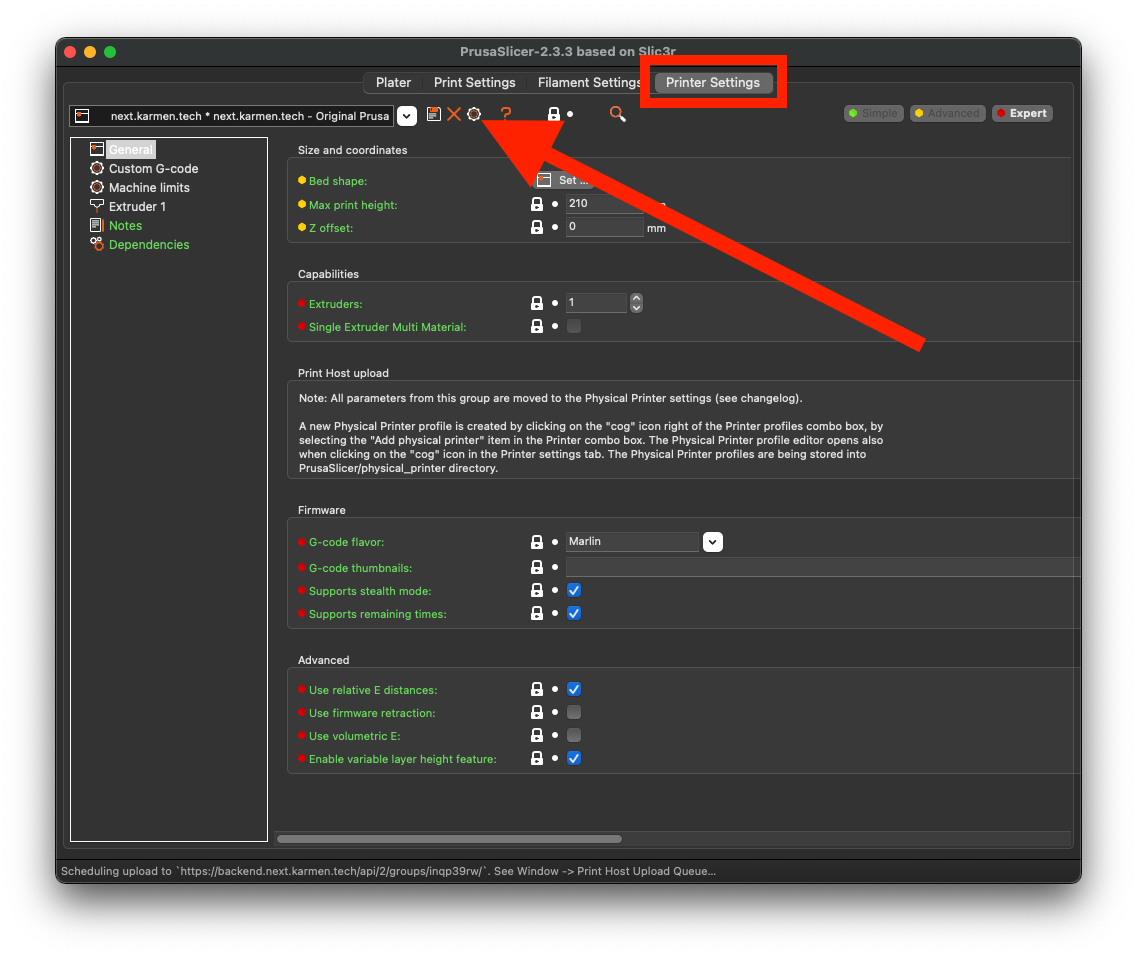Select General in the sidebar
This screenshot has height=957, width=1137.
pos(131,149)
